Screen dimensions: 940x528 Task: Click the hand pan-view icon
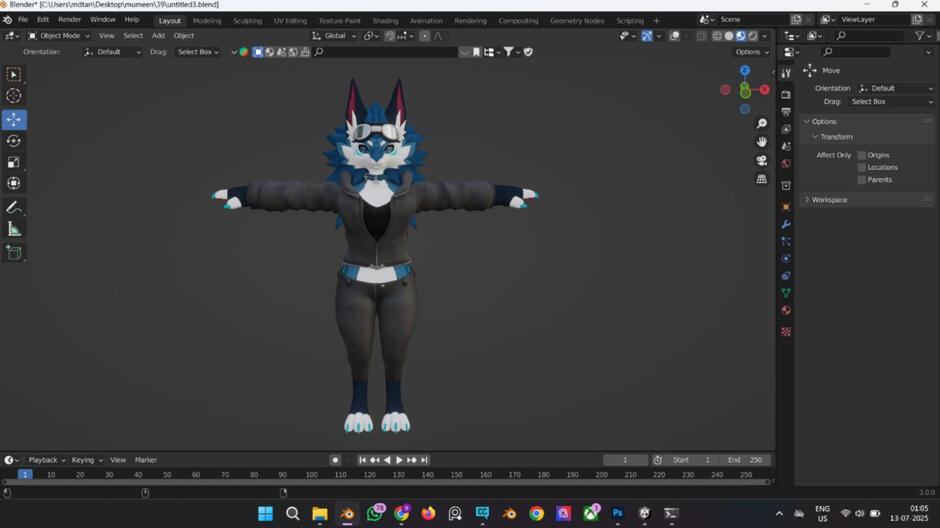coord(761,142)
